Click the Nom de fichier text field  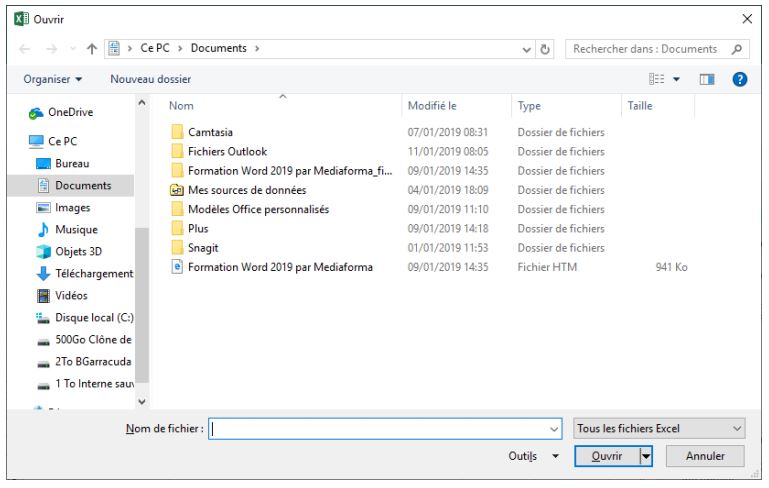click(380, 428)
